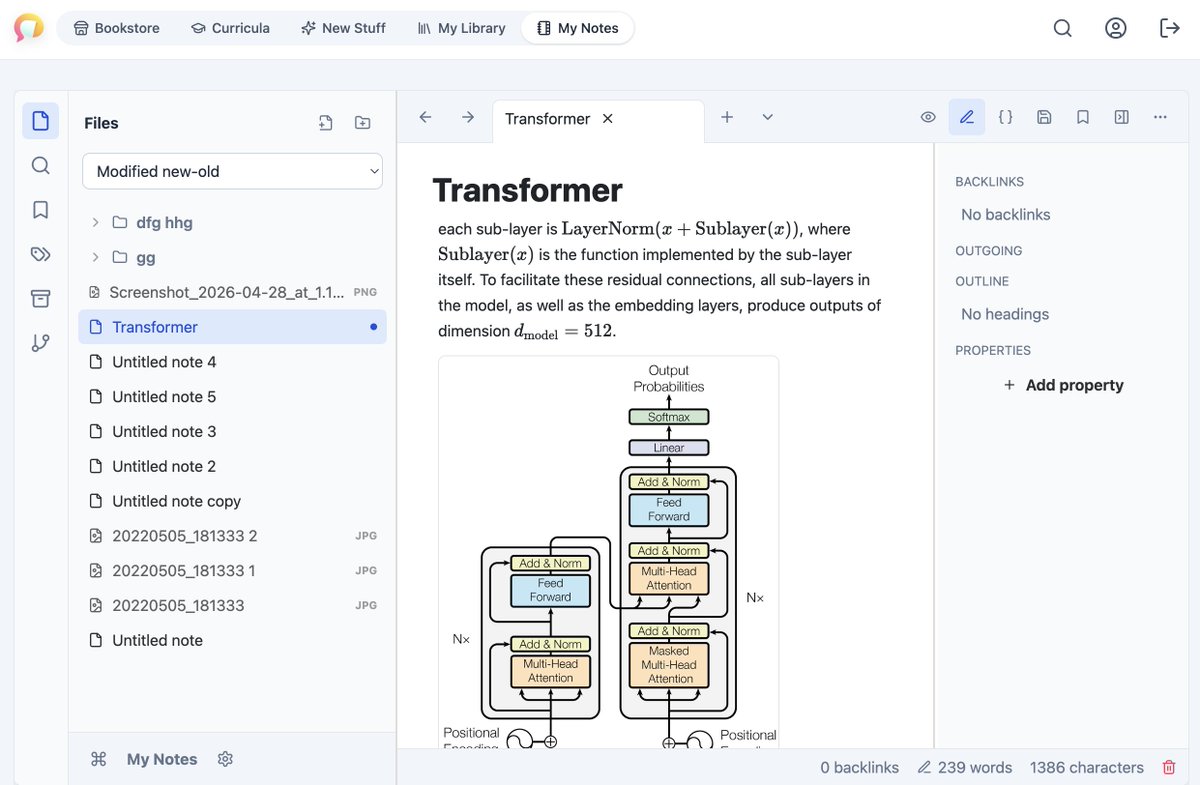Open the tab list chevron dropdown
The width and height of the screenshot is (1200, 785).
pyautogui.click(x=768, y=117)
